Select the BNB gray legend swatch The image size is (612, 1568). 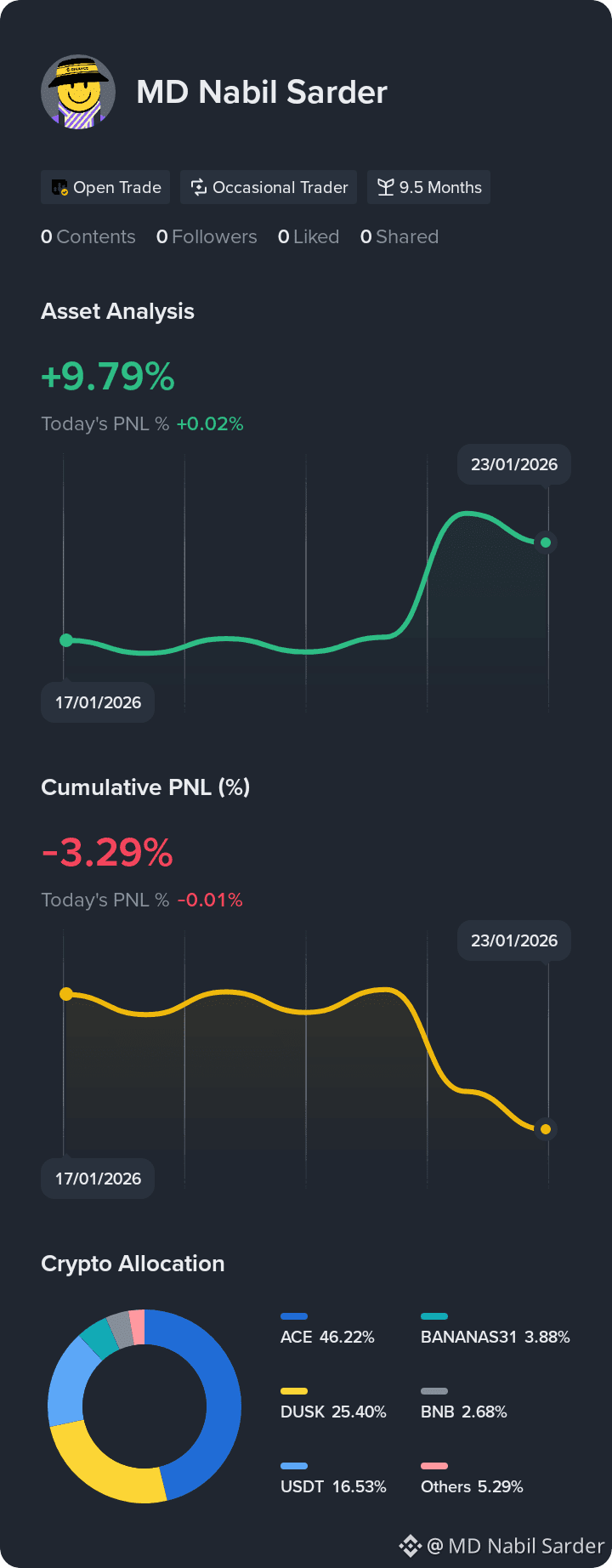pos(434,1391)
